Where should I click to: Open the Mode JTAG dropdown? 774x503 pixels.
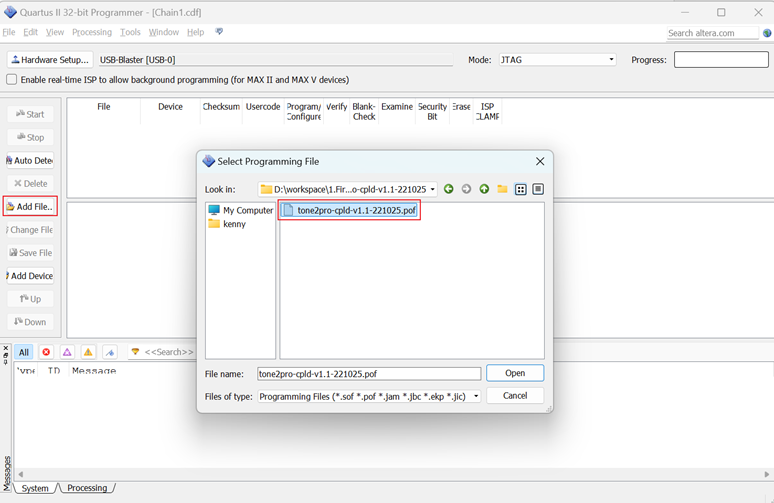pos(557,60)
